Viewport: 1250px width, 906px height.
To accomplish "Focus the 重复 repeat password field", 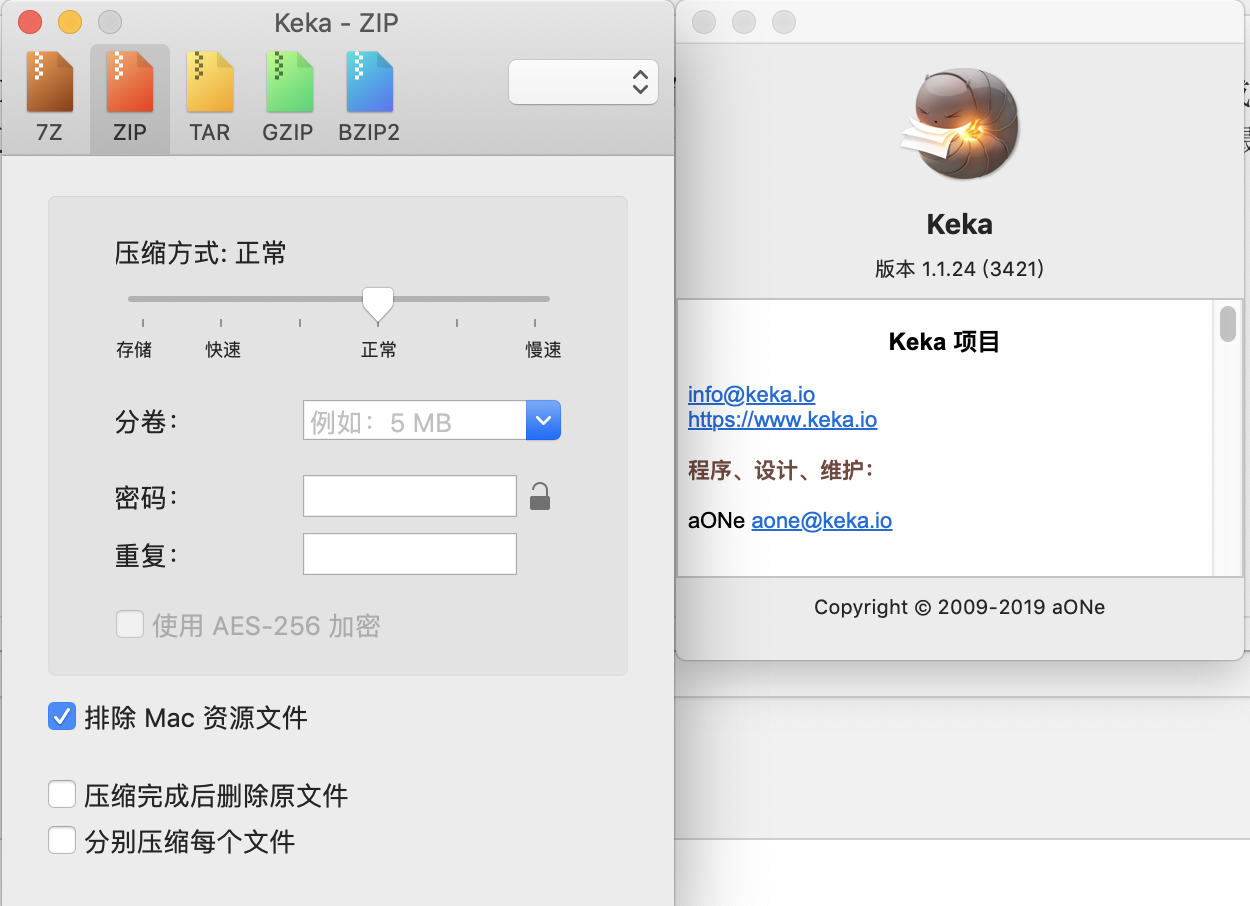I will [x=410, y=554].
